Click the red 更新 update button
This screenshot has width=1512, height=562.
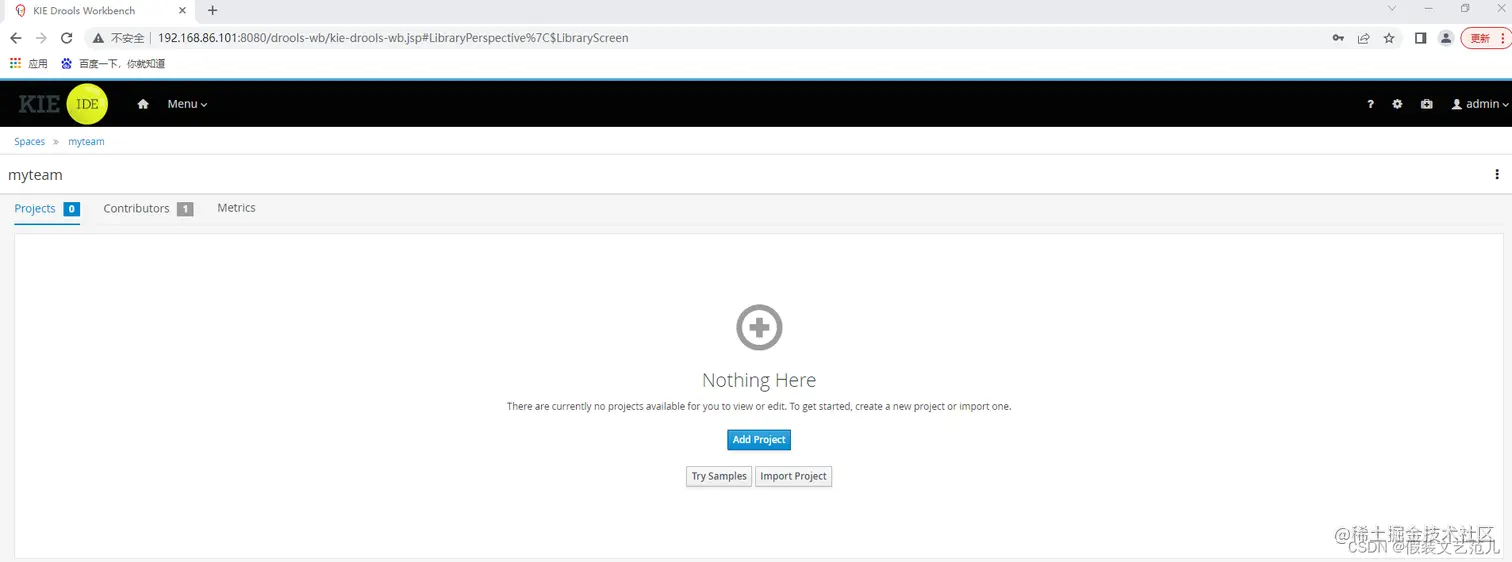[1485, 38]
